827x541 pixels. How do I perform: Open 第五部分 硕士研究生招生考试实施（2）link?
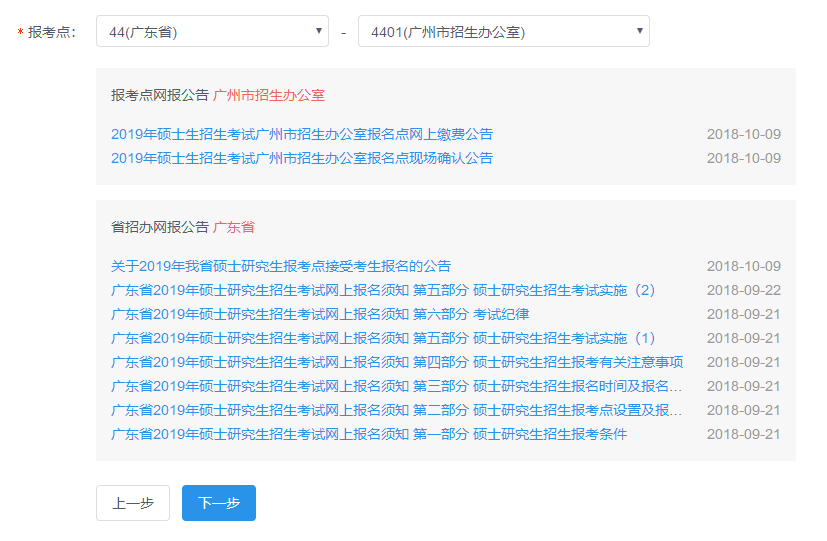tap(382, 290)
